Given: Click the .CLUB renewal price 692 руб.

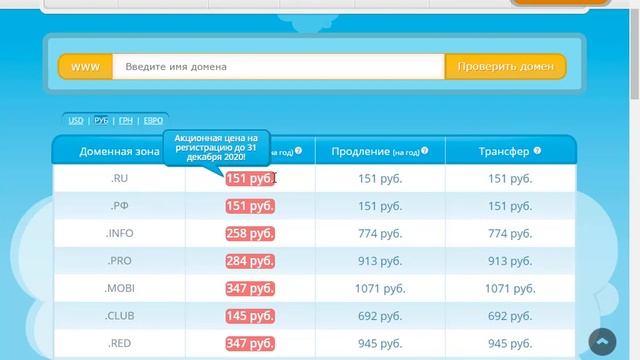Looking at the screenshot, I should point(380,316).
